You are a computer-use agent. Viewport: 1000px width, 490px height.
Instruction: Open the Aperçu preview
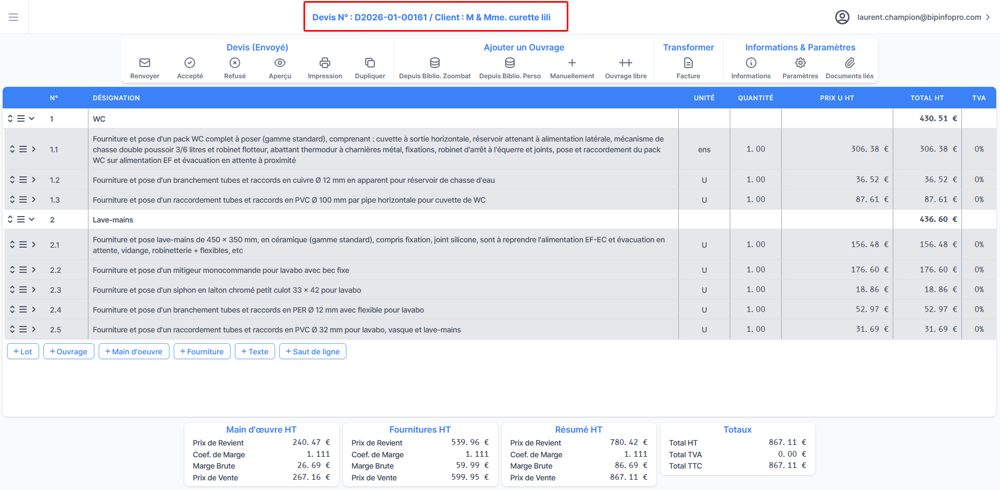click(x=280, y=63)
